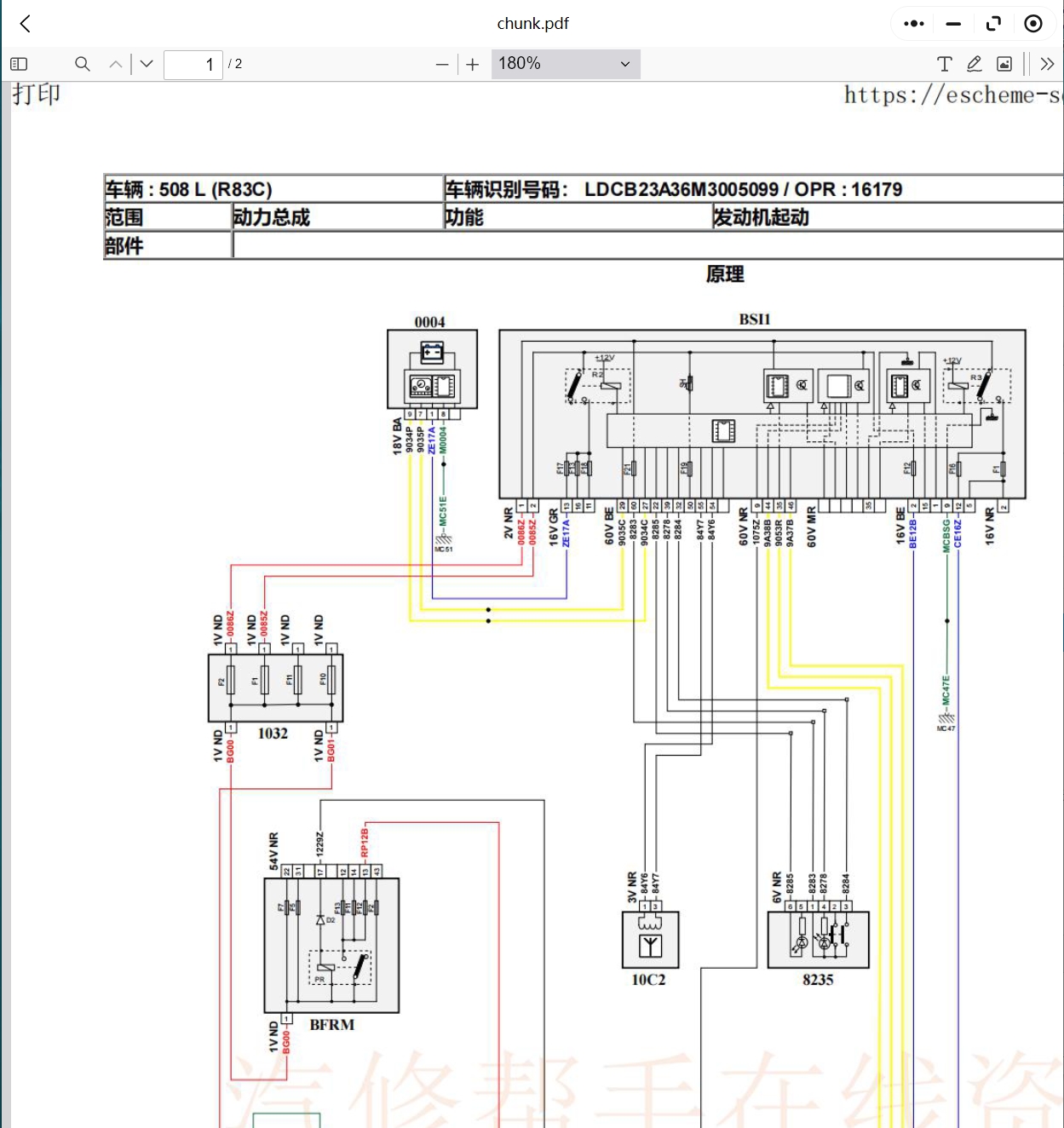This screenshot has width=1064, height=1128.
Task: Minimize the toolbar with the dash icon
Action: [953, 23]
